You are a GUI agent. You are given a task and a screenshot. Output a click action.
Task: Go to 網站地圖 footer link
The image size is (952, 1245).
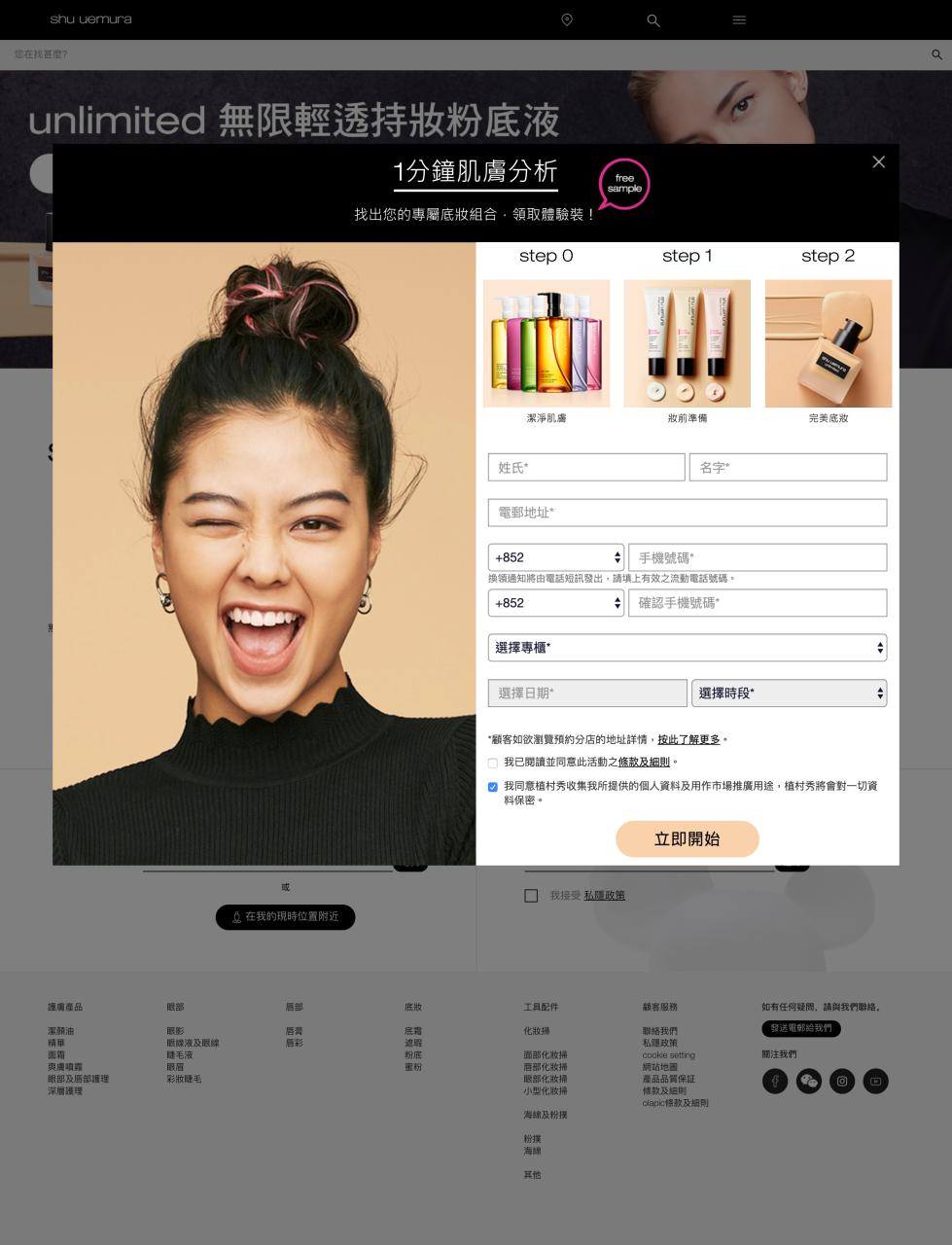pyautogui.click(x=660, y=1067)
